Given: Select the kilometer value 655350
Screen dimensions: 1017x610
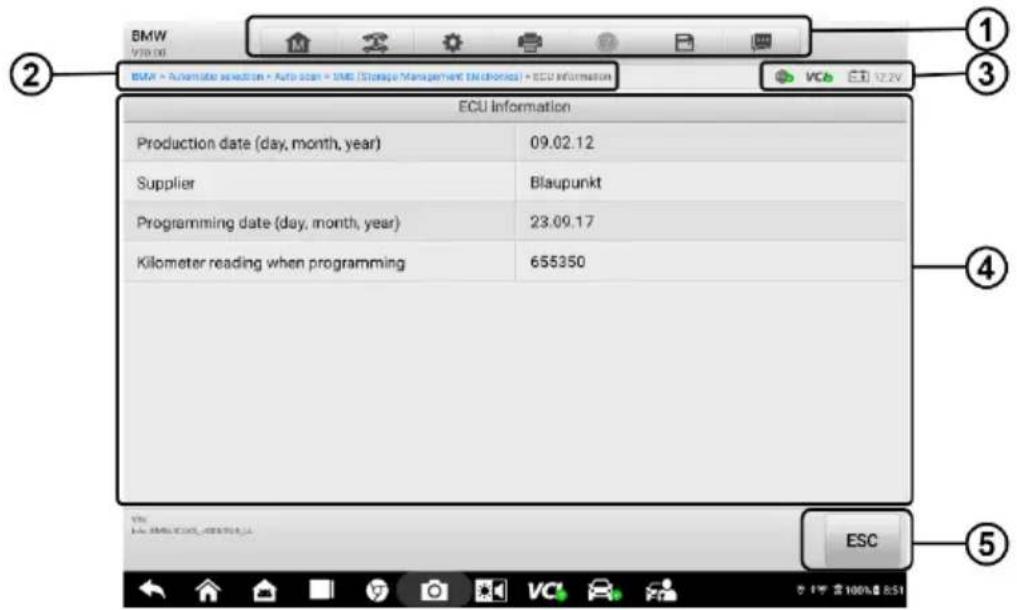Looking at the screenshot, I should 557,262.
